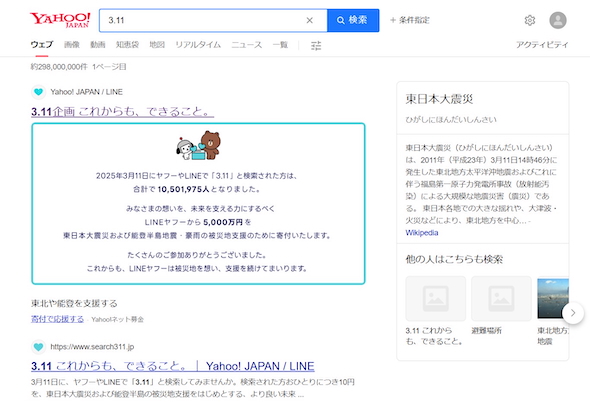This screenshot has width=590, height=406.
Task: Click 避難場所 related search thumbnail
Action: [501, 299]
